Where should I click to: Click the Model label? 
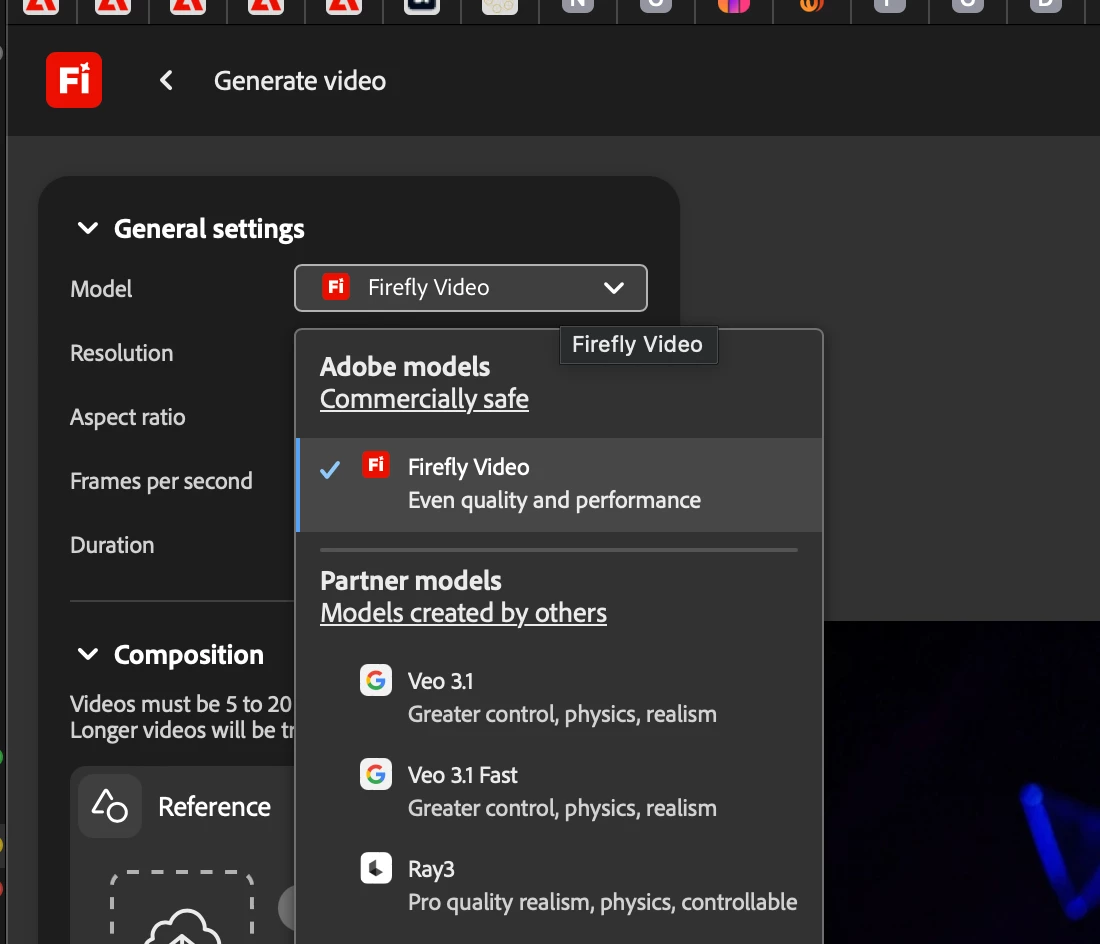(x=101, y=289)
